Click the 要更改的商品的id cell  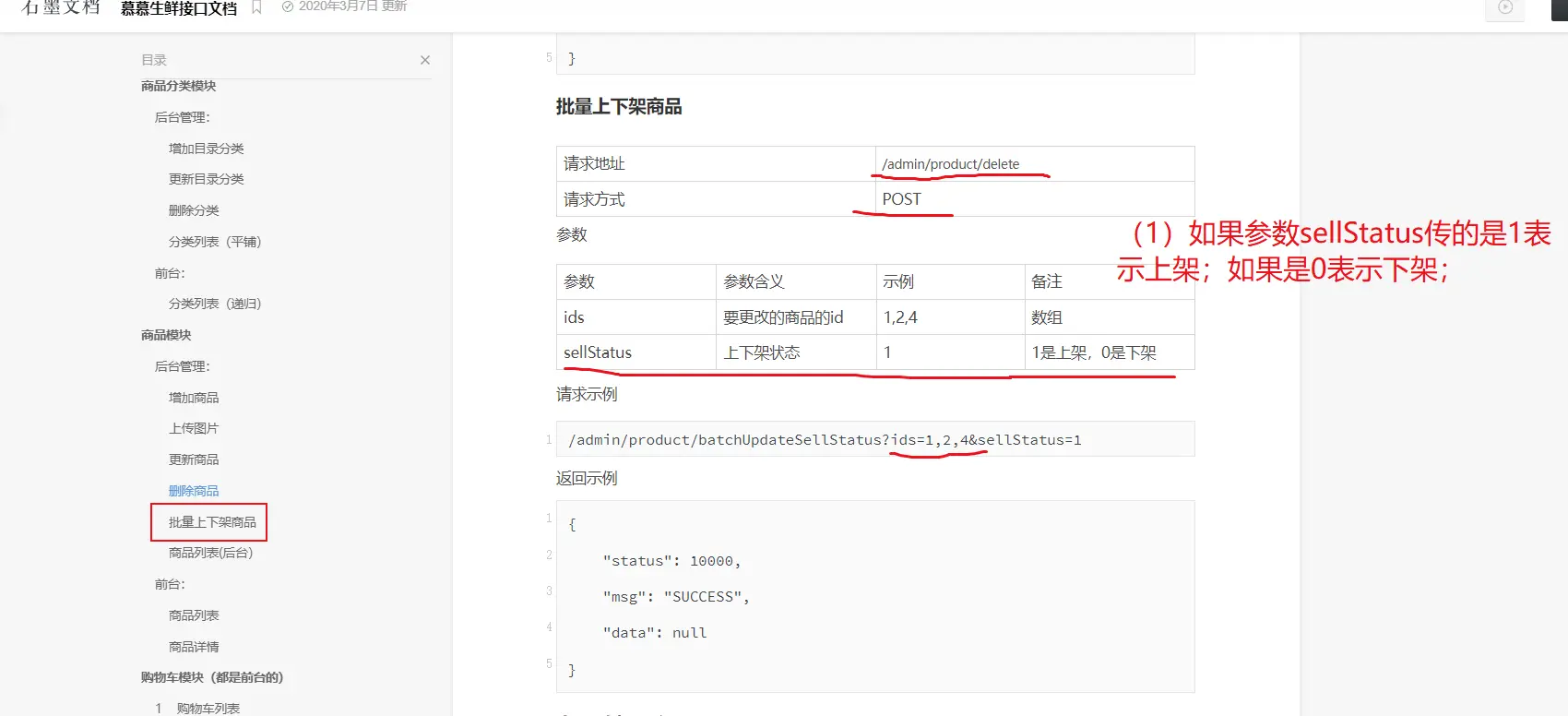coord(796,317)
